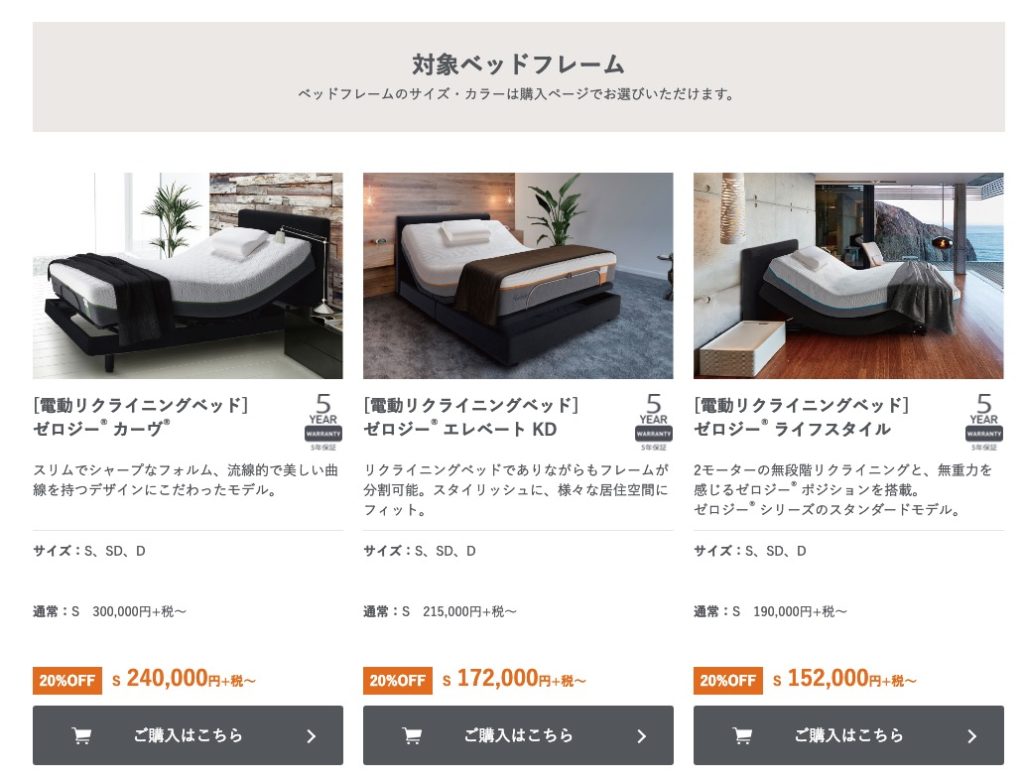Viewport: 1024px width, 782px height.
Task: Open the Lifestyle bed photo
Action: tap(848, 276)
